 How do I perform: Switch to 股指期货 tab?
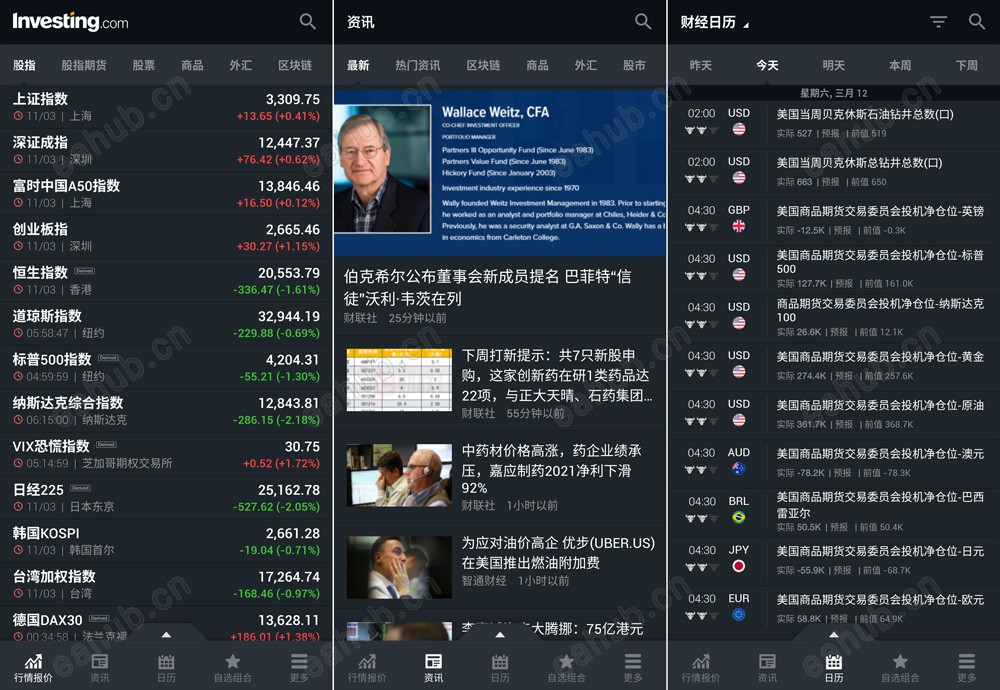[84, 65]
